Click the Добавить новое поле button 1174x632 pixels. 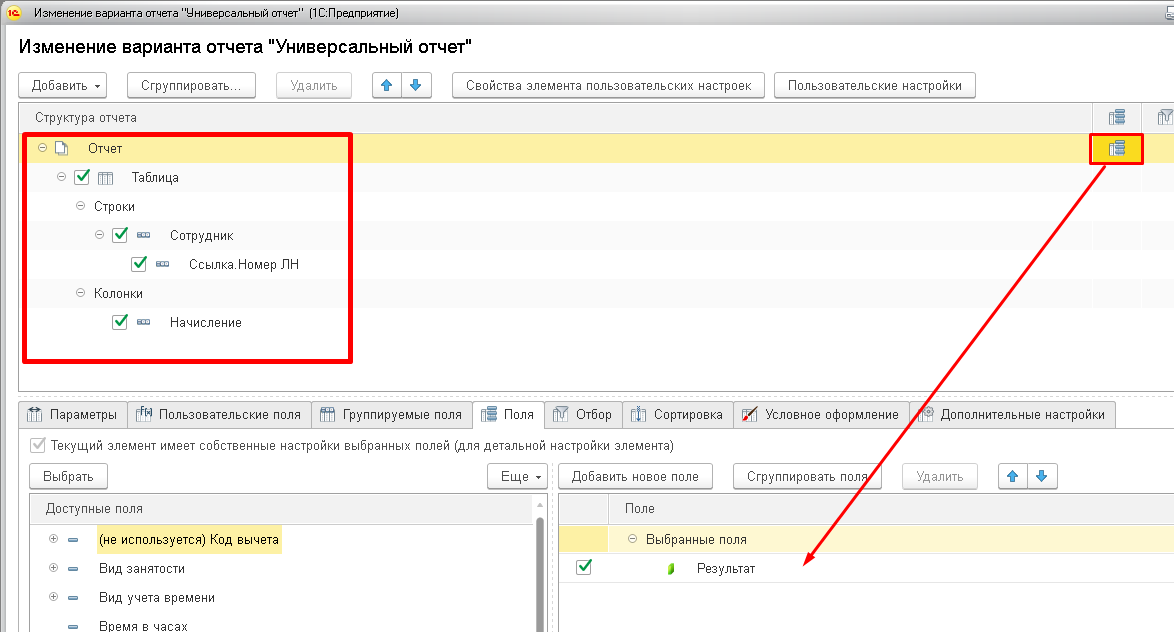point(635,476)
